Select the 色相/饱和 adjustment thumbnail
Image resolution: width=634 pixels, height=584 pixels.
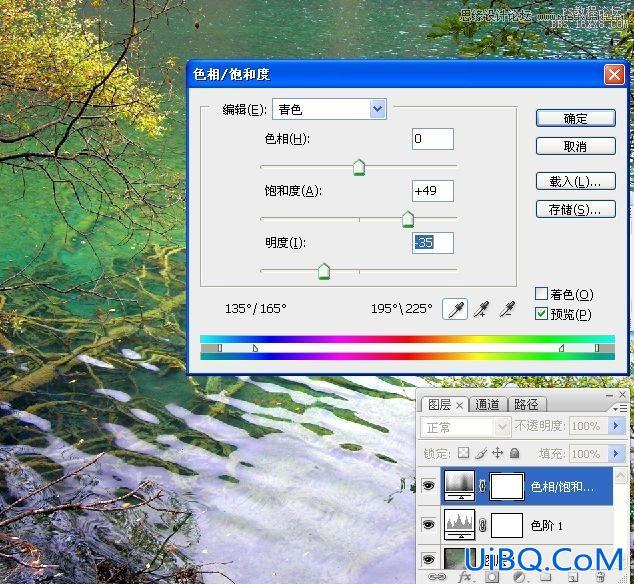(x=459, y=485)
